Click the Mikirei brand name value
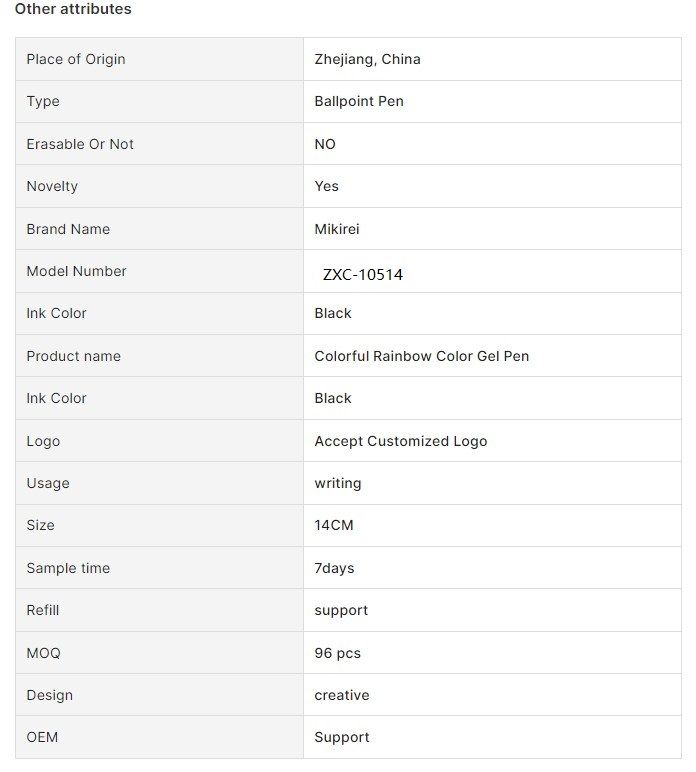The width and height of the screenshot is (696, 772). tap(337, 229)
